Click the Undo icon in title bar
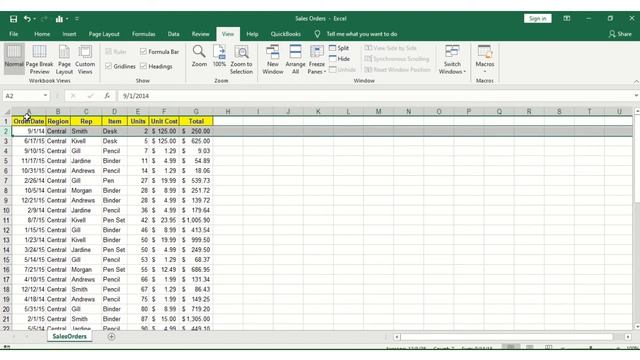640x360 pixels. click(27, 19)
